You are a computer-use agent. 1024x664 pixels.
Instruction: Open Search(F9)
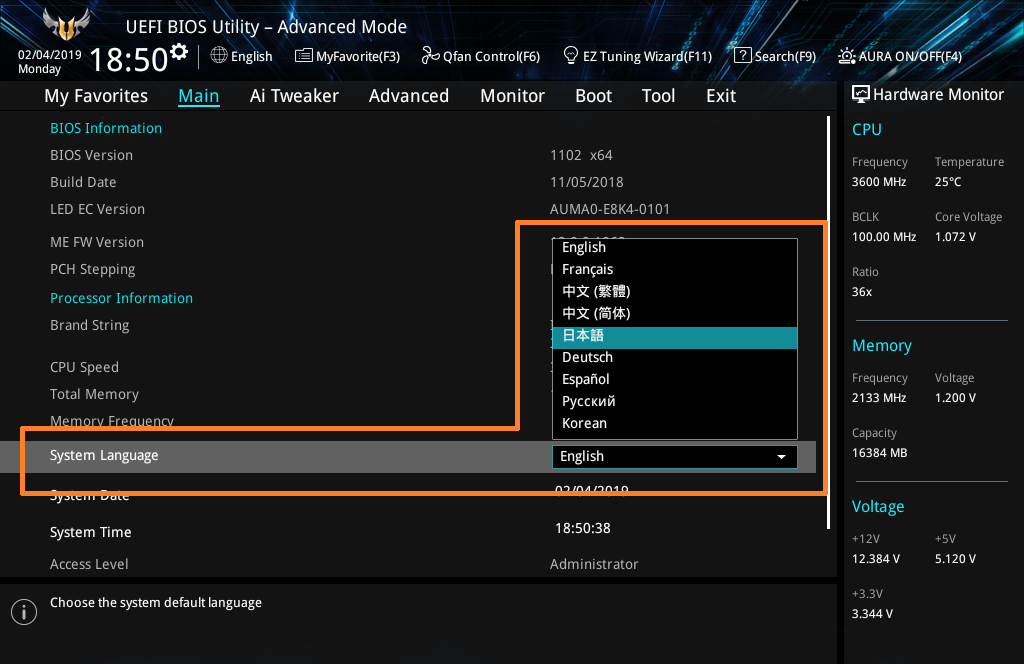point(786,57)
